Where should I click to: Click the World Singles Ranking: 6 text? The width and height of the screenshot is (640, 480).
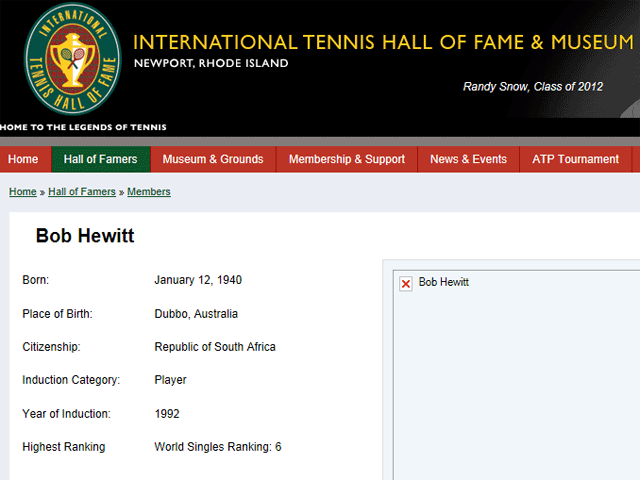point(218,447)
